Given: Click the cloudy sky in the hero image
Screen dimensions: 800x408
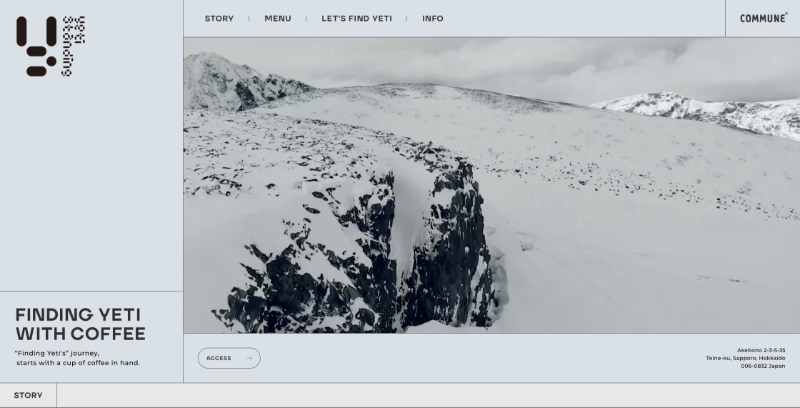Looking at the screenshot, I should tap(450, 58).
